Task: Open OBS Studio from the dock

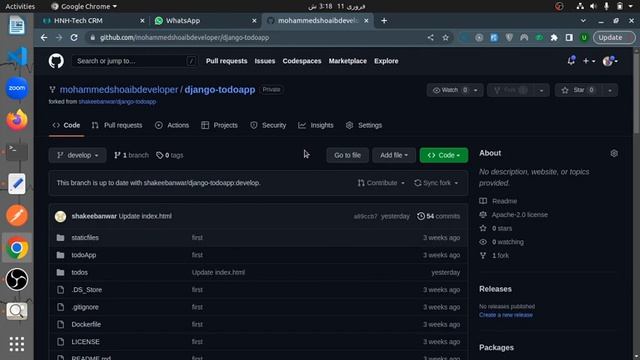Action: [x=17, y=279]
